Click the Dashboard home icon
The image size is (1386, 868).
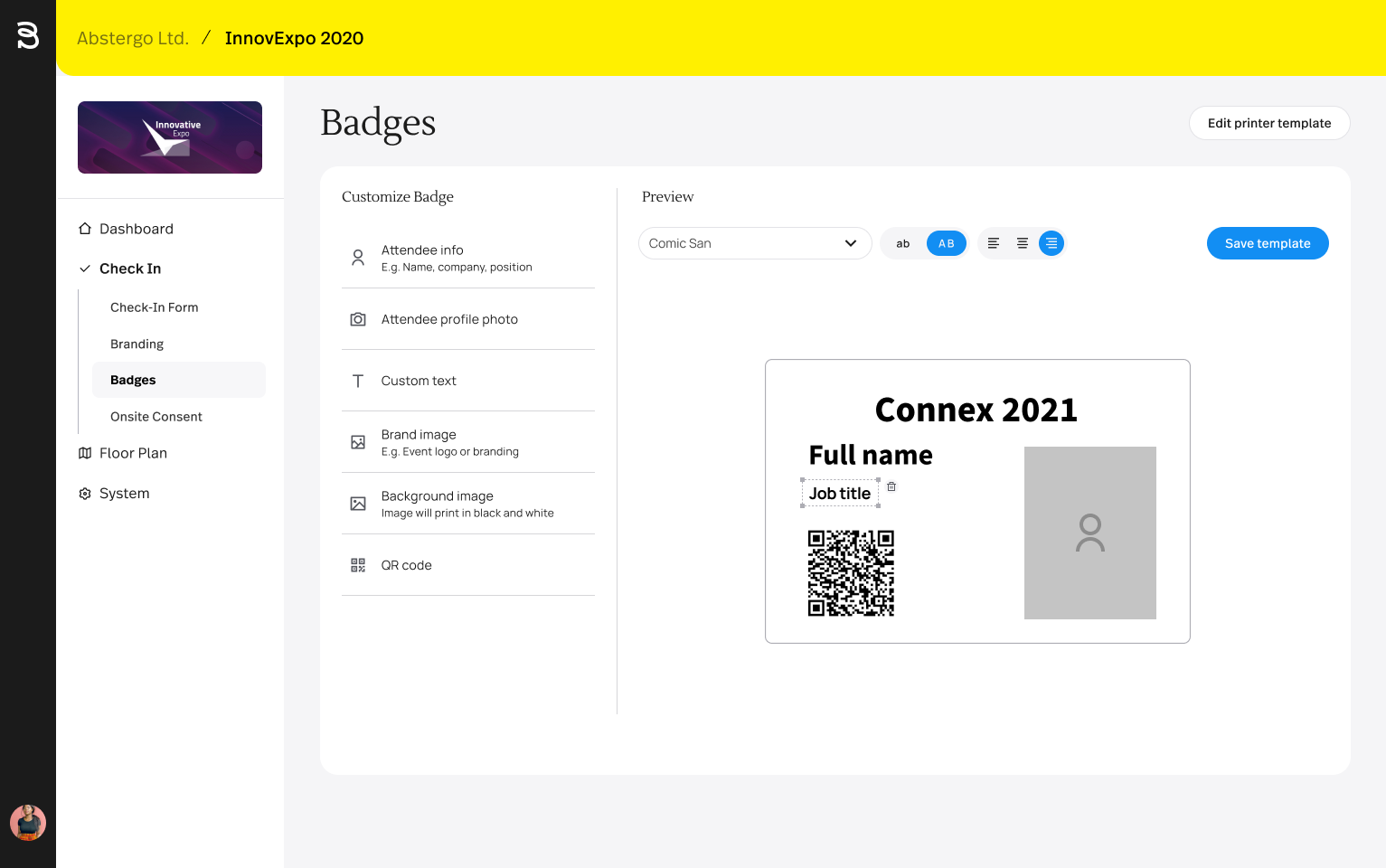pyautogui.click(x=85, y=229)
